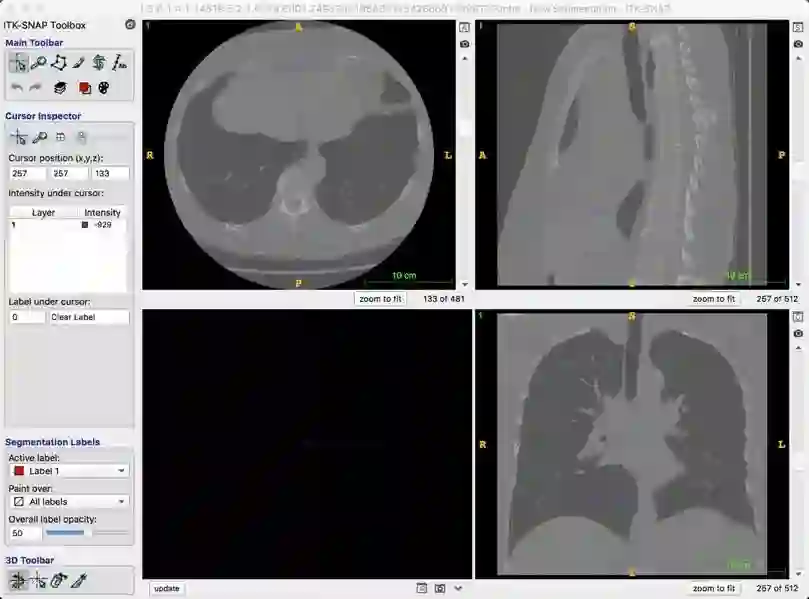The width and height of the screenshot is (809, 599).
Task: Open the Color Map palette icon
Action: coord(104,88)
